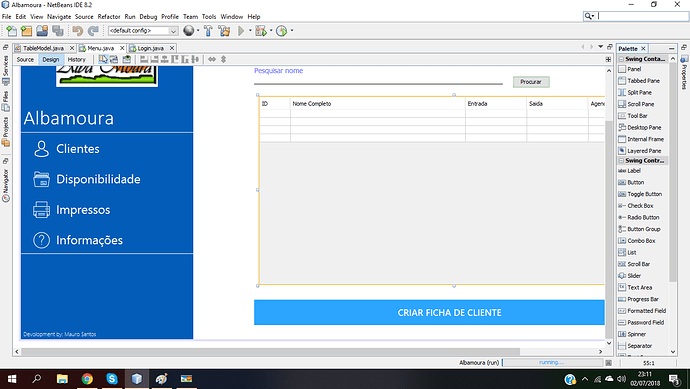Click the Undo arrow icon

click(x=77, y=31)
